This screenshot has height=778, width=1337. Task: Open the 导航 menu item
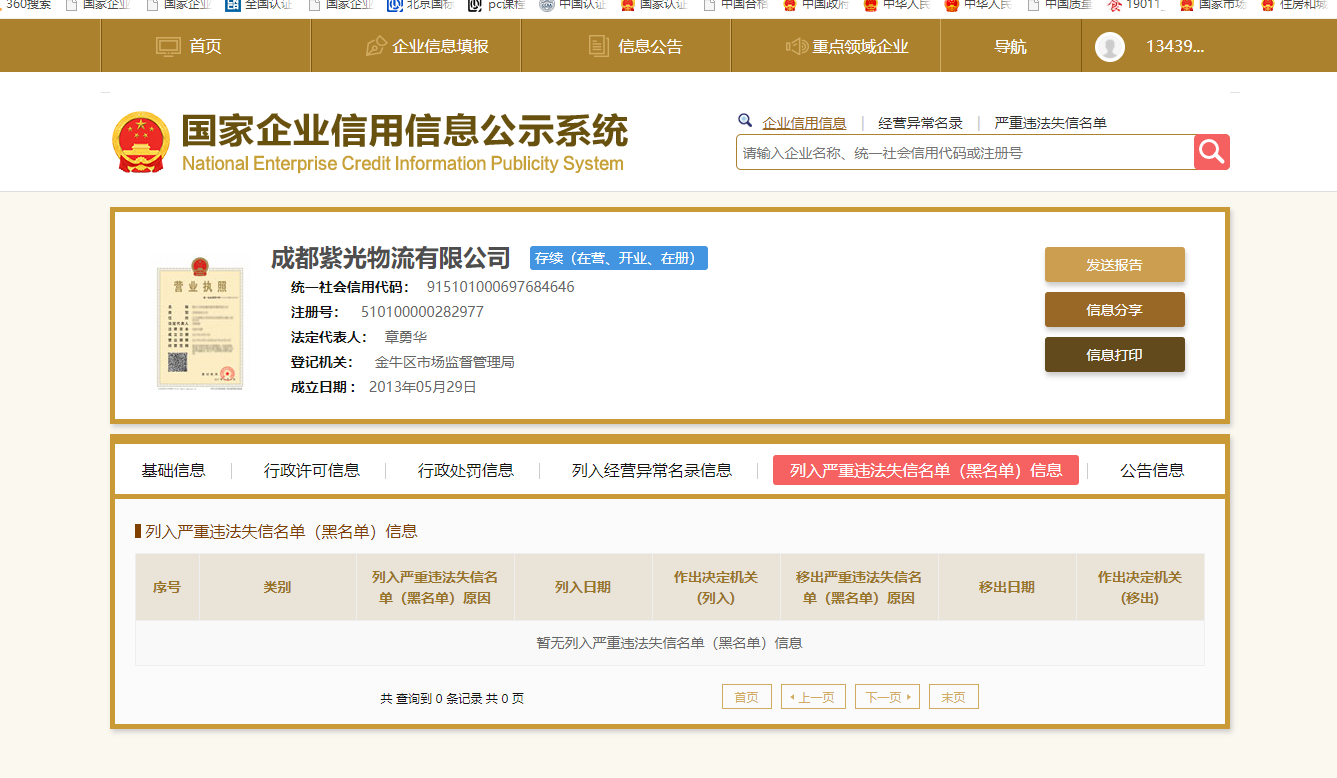1010,47
